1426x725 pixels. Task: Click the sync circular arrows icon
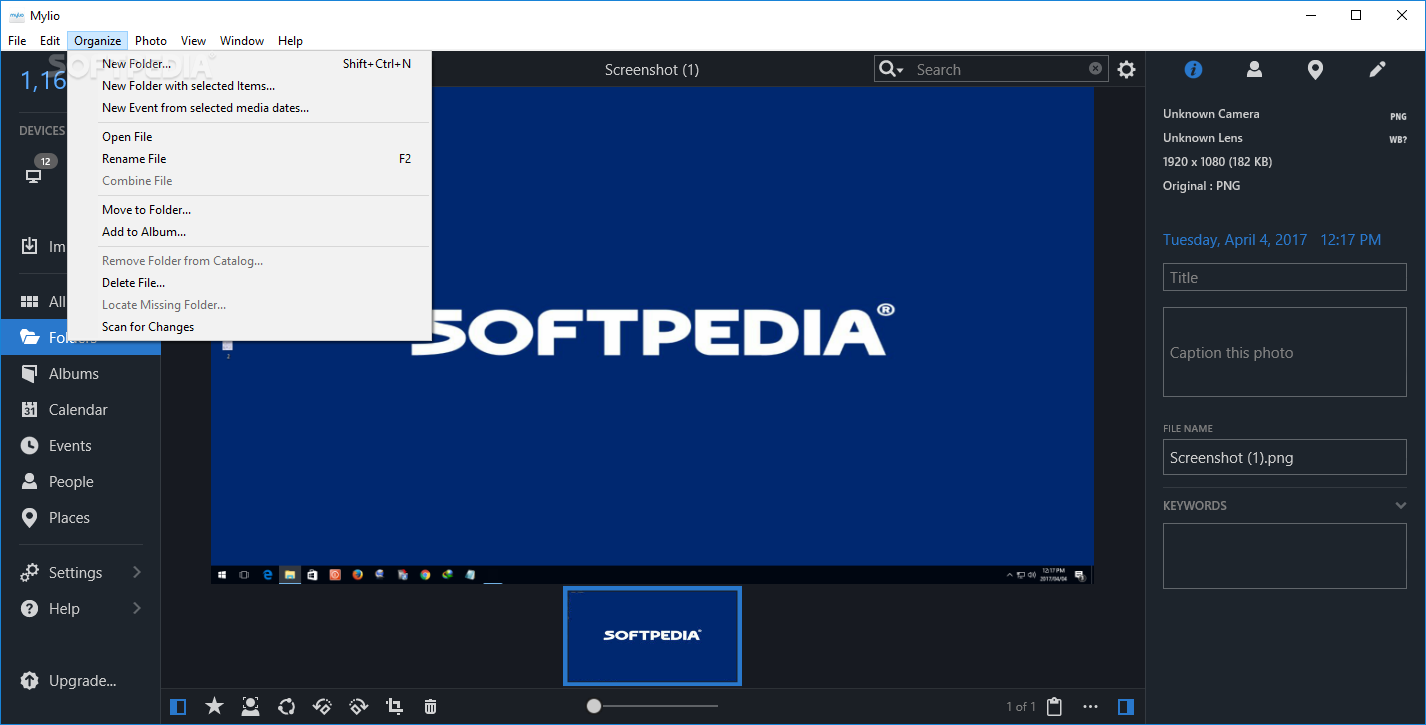287,707
